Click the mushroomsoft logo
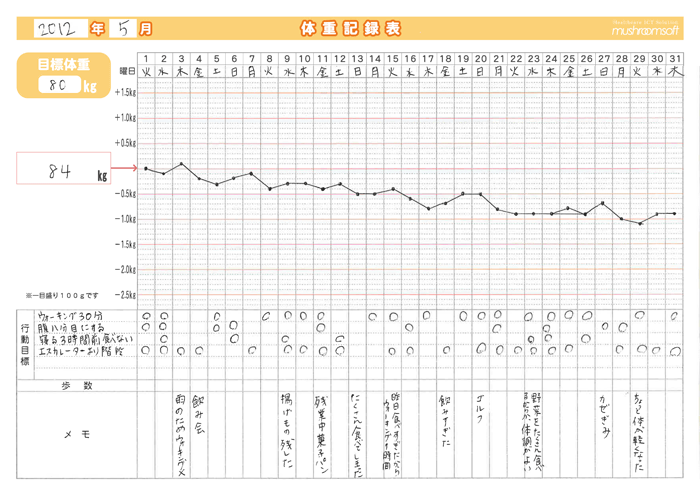Image resolution: width=700 pixels, height=495 pixels. click(645, 29)
